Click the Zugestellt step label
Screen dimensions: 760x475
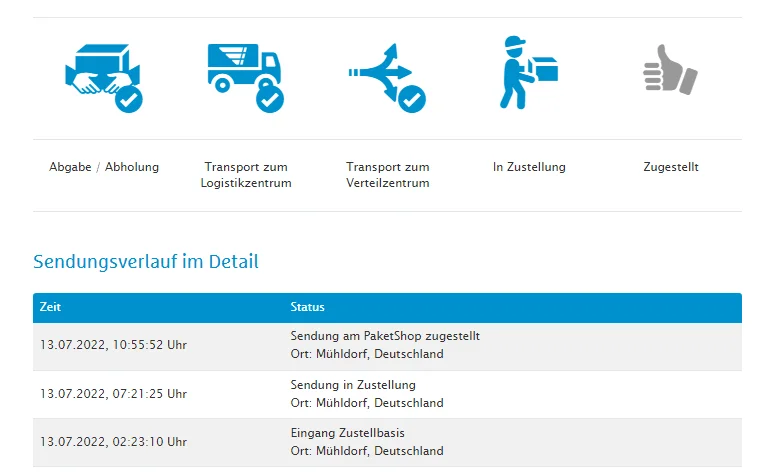[671, 167]
